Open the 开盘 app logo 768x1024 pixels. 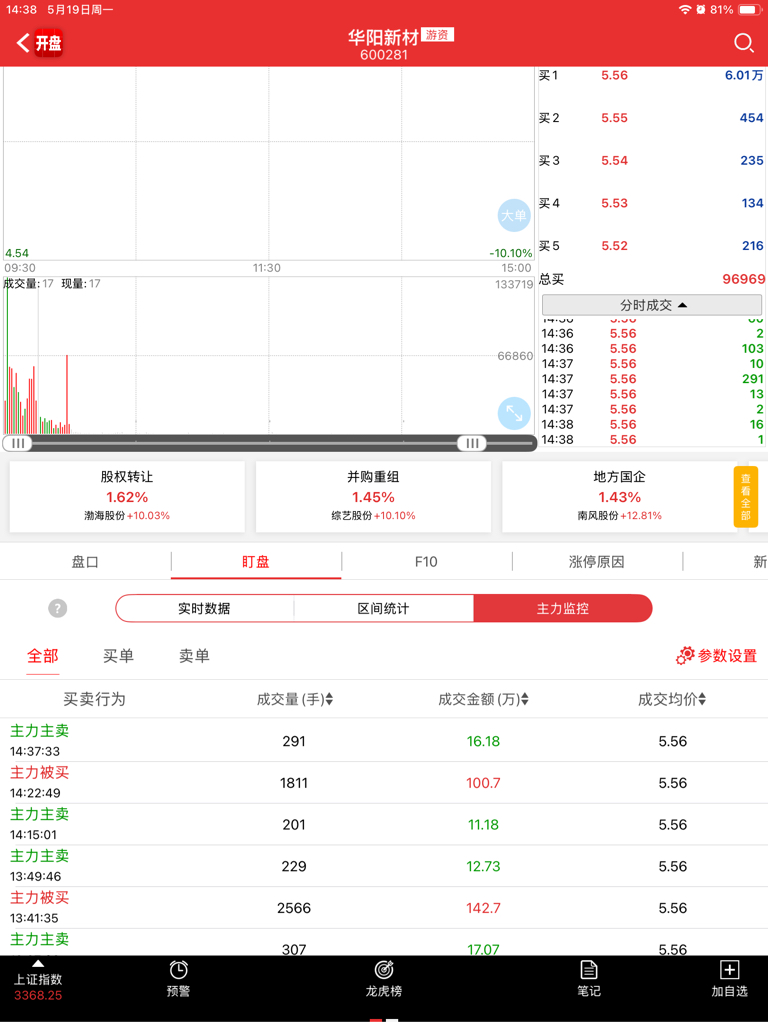tap(48, 43)
